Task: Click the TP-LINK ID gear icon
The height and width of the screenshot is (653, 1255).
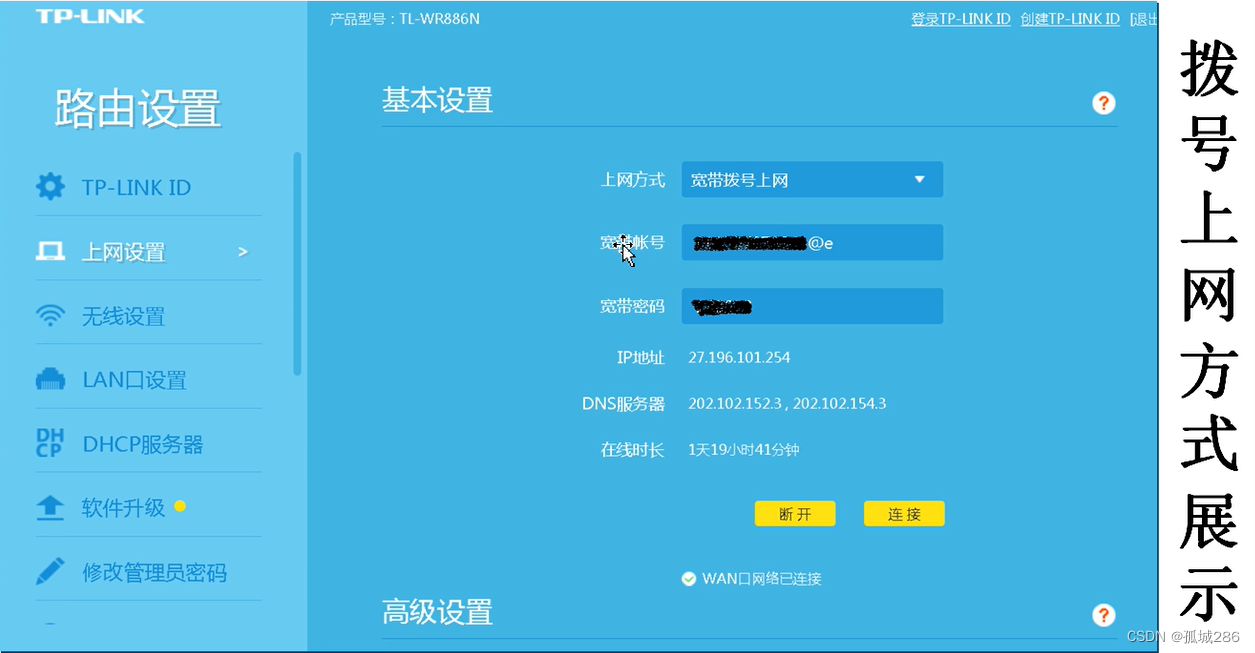Action: [x=50, y=187]
